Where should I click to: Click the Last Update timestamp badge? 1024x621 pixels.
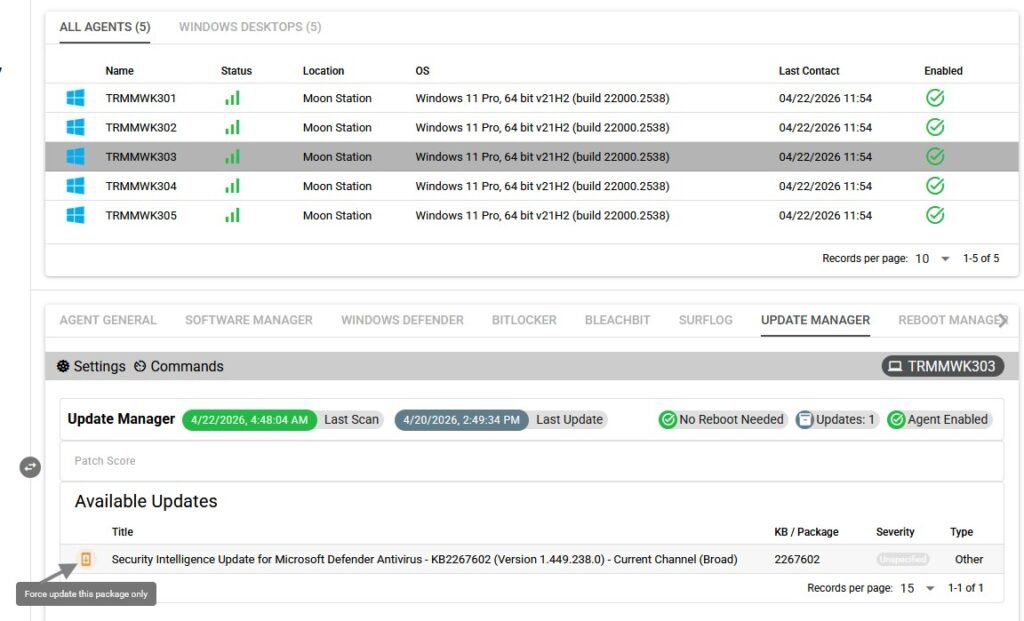tap(462, 420)
